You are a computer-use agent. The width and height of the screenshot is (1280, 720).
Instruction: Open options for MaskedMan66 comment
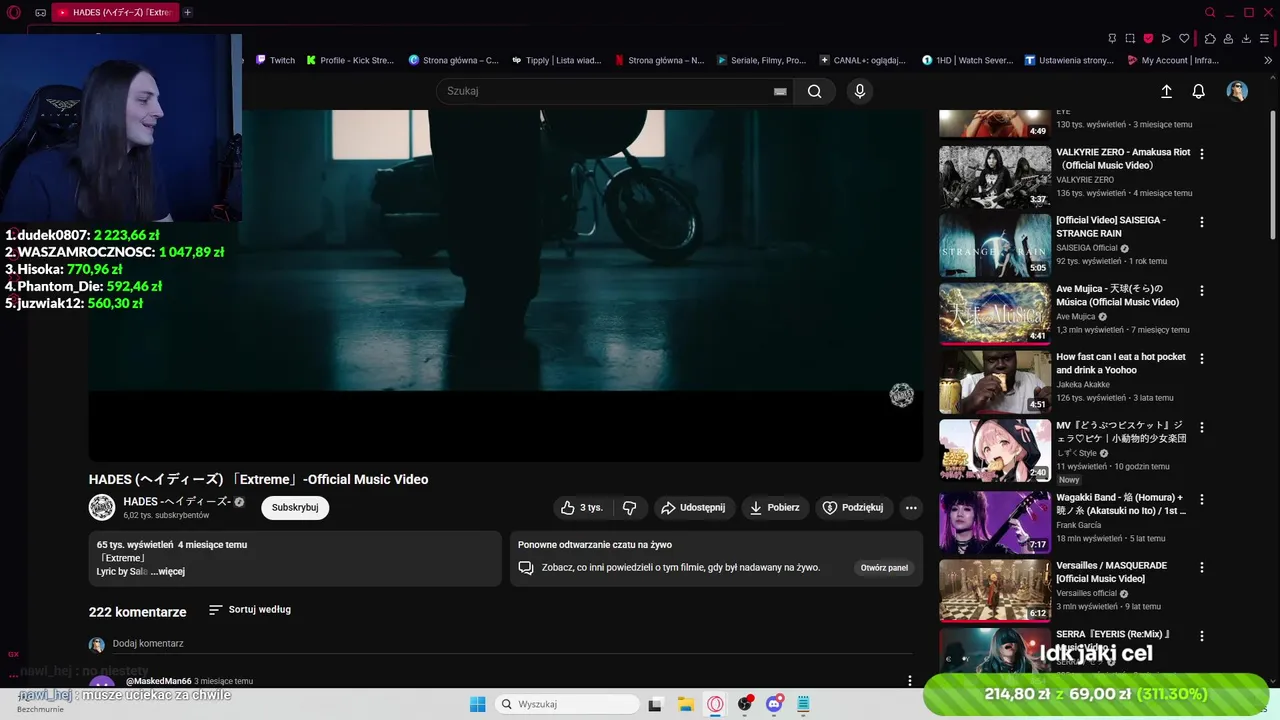(x=910, y=681)
